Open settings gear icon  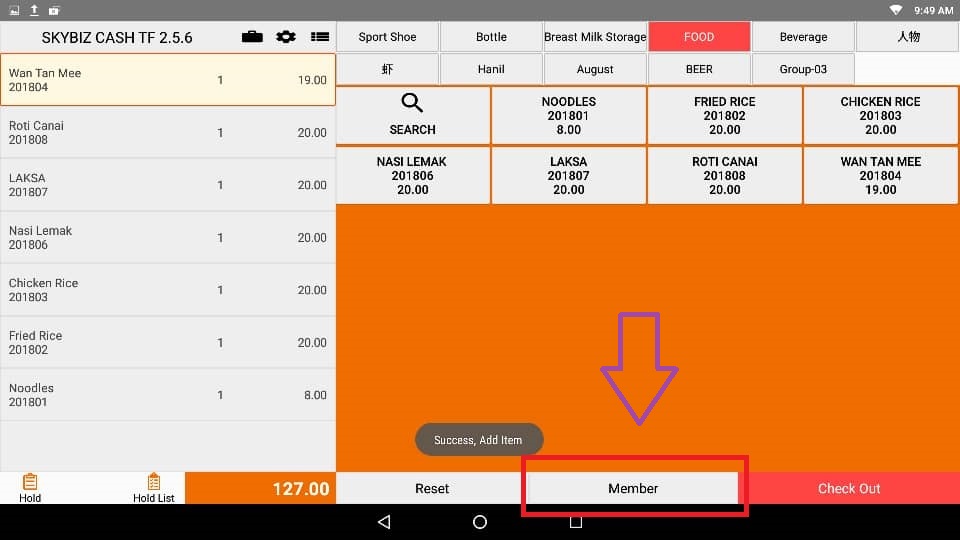(286, 37)
